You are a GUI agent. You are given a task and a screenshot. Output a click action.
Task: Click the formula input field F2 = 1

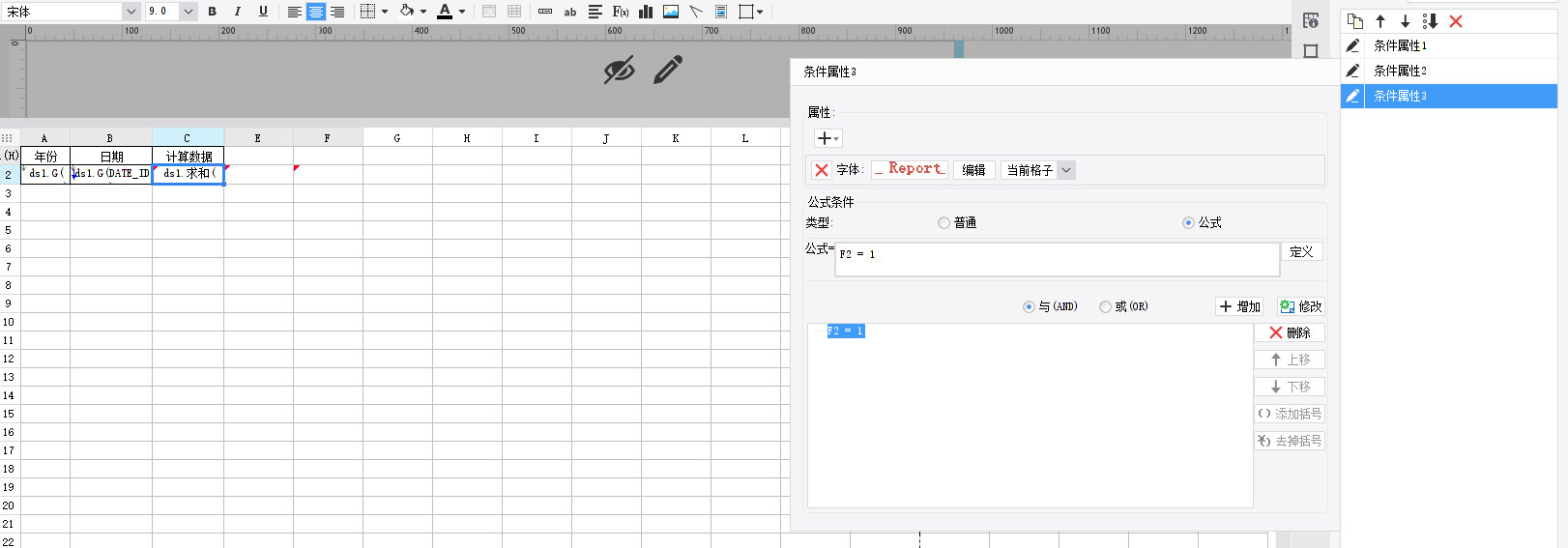tap(1058, 259)
